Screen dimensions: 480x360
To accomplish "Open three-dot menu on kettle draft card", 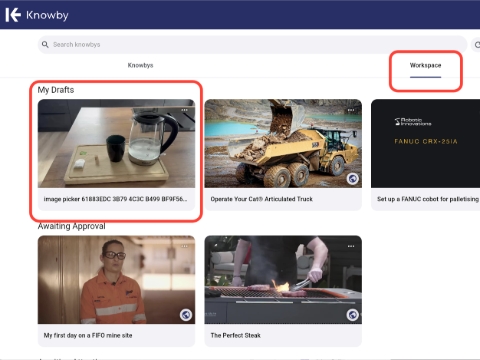I will coord(184,110).
